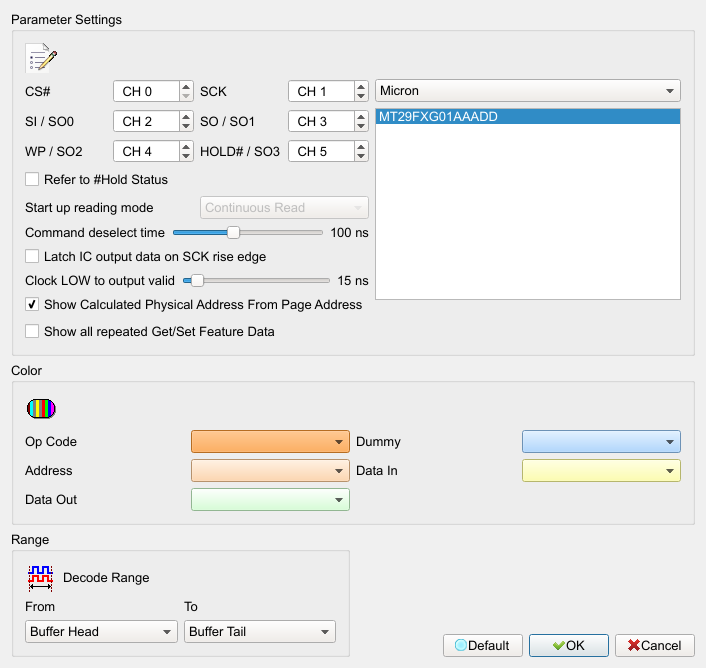
Task: Click the Parameter Settings notepad pencil icon
Action: 41,58
